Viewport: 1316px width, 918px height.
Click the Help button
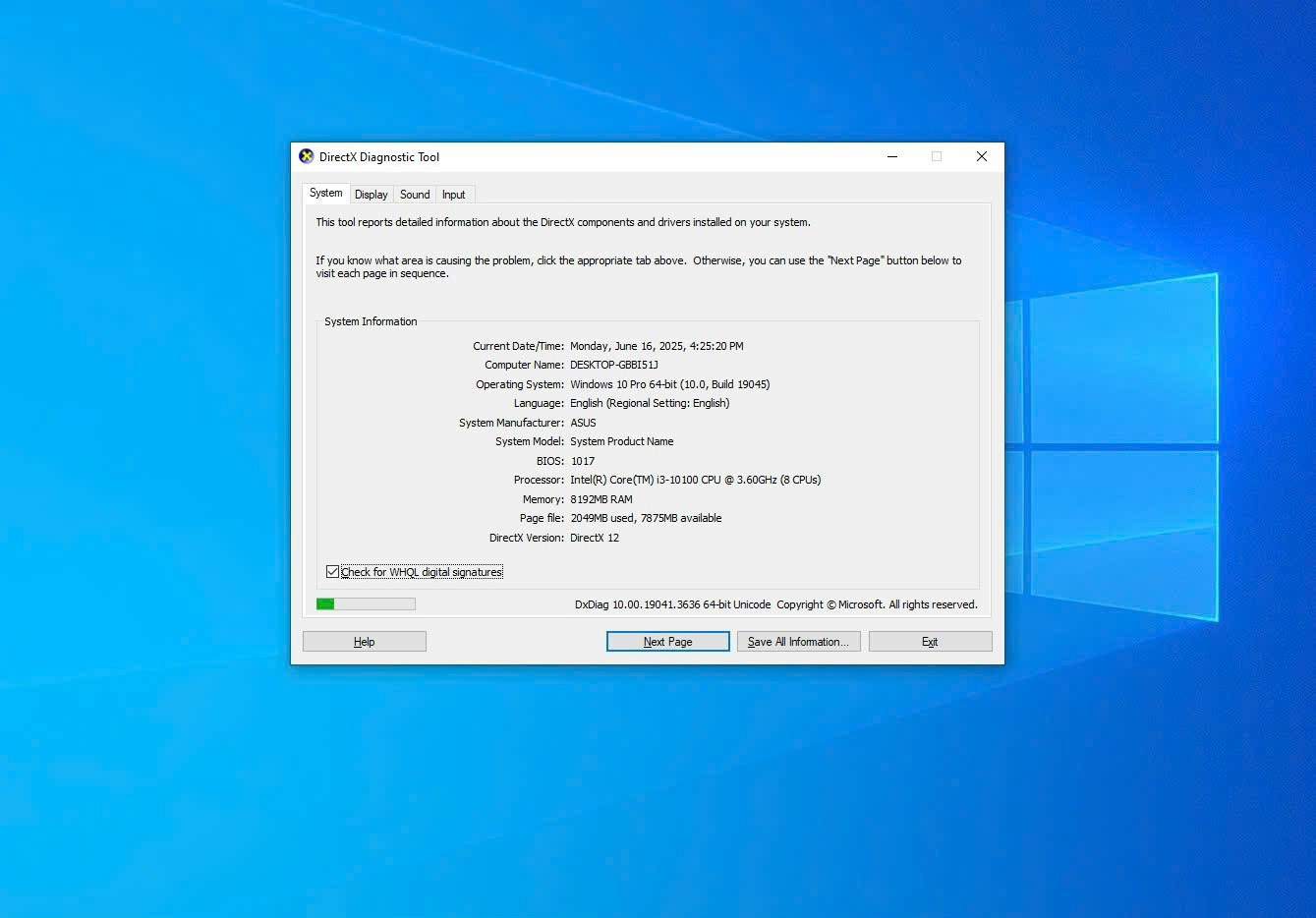[365, 642]
